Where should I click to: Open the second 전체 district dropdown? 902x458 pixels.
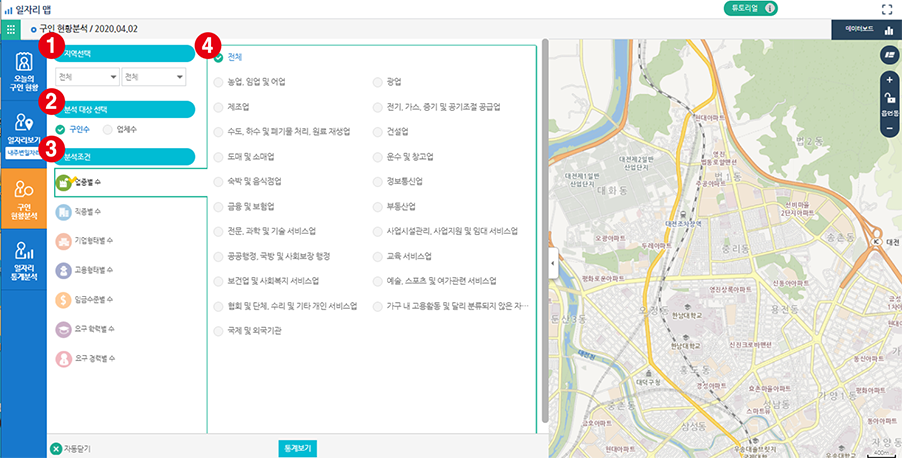[154, 77]
